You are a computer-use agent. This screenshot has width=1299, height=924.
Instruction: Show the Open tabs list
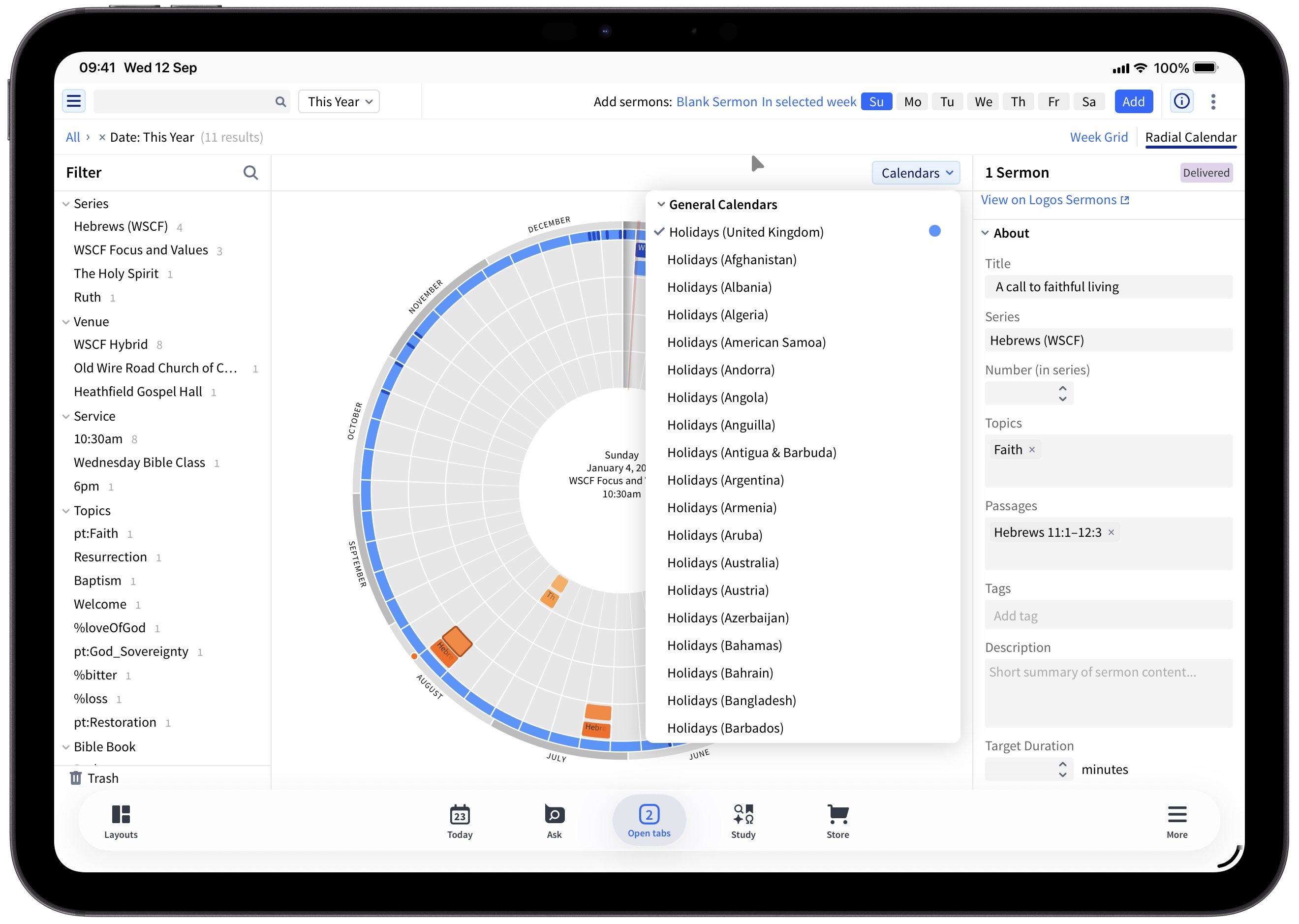click(x=649, y=821)
